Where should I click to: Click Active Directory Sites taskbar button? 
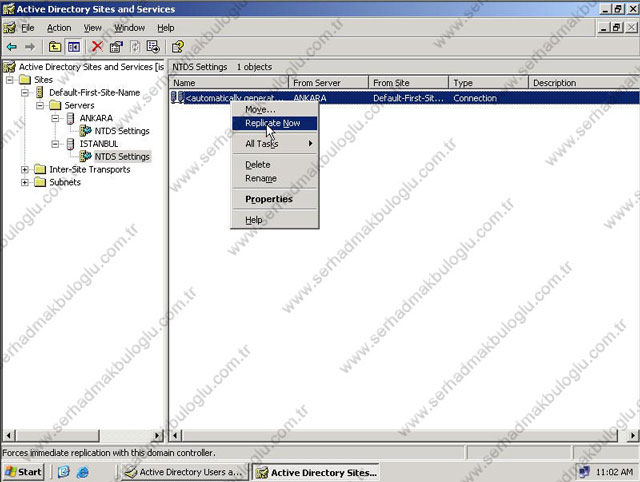316,473
